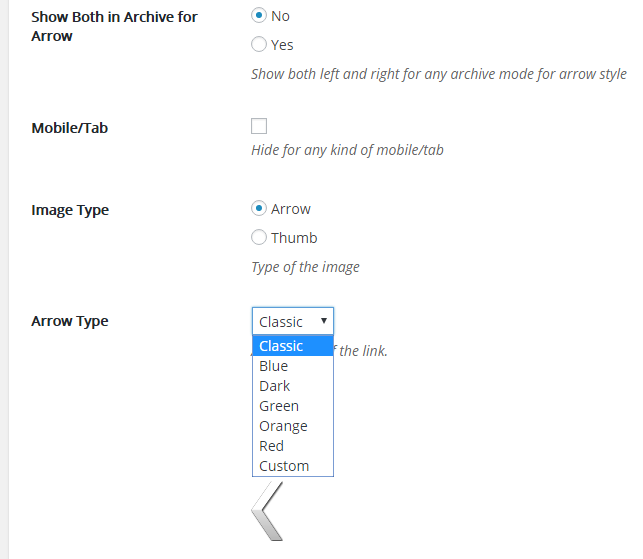Select Yes for Show Both in Archive
This screenshot has width=643, height=559.
click(x=259, y=44)
